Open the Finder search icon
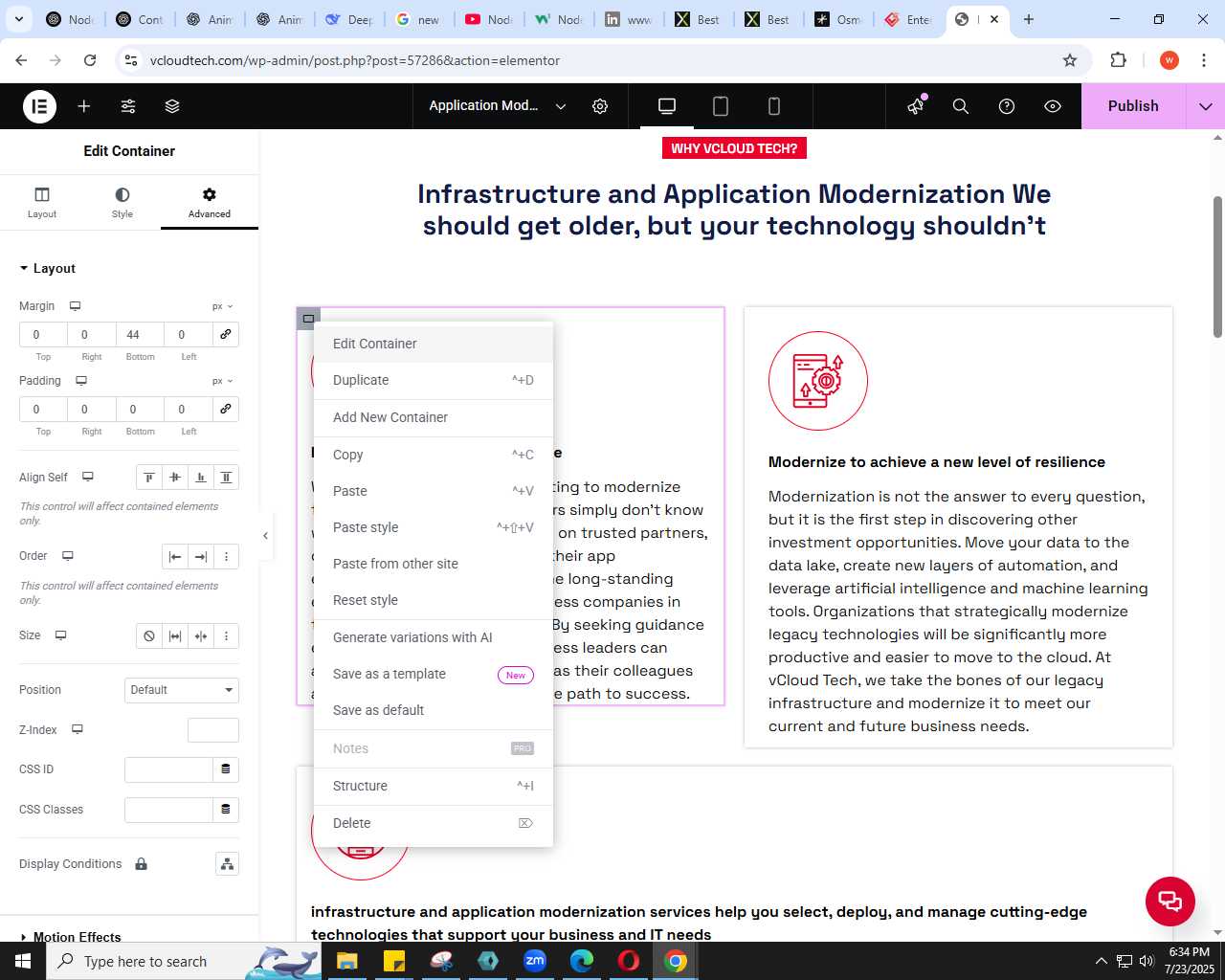This screenshot has width=1225, height=980. pos(961,106)
